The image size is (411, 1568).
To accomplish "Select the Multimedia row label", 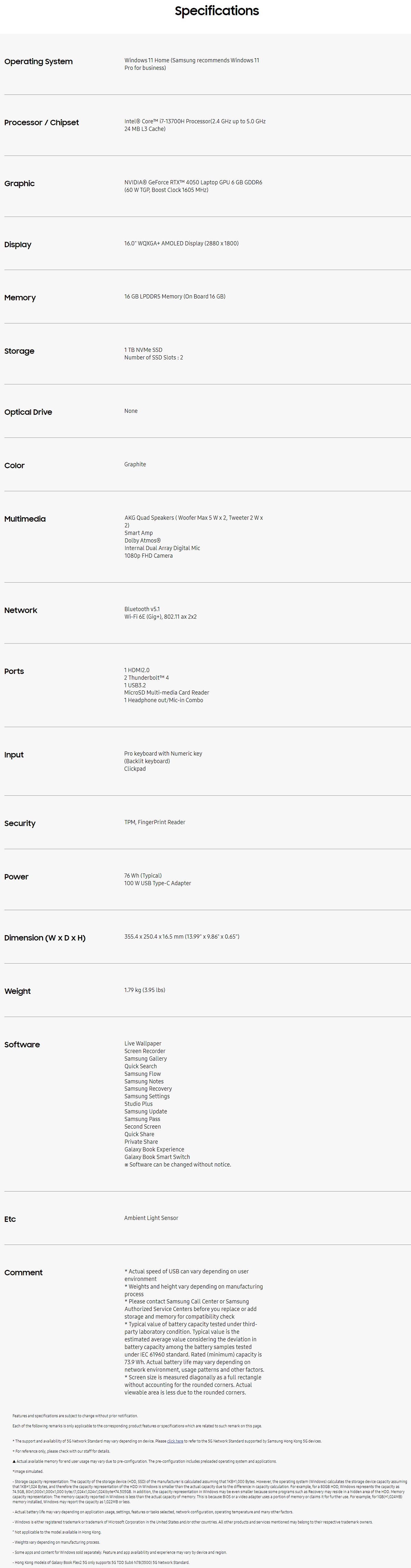I will point(25,519).
